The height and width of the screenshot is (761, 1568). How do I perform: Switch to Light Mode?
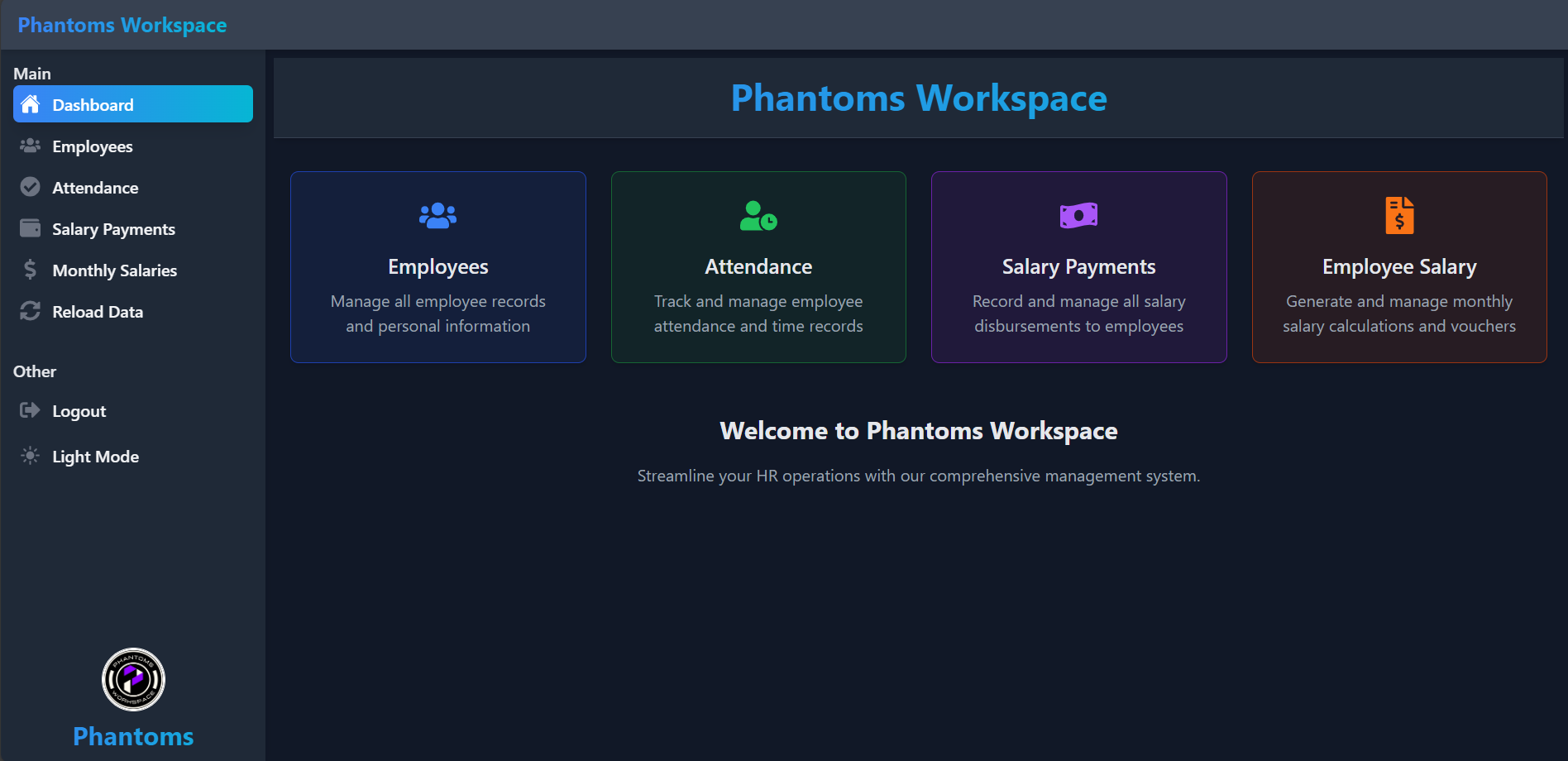tap(95, 457)
